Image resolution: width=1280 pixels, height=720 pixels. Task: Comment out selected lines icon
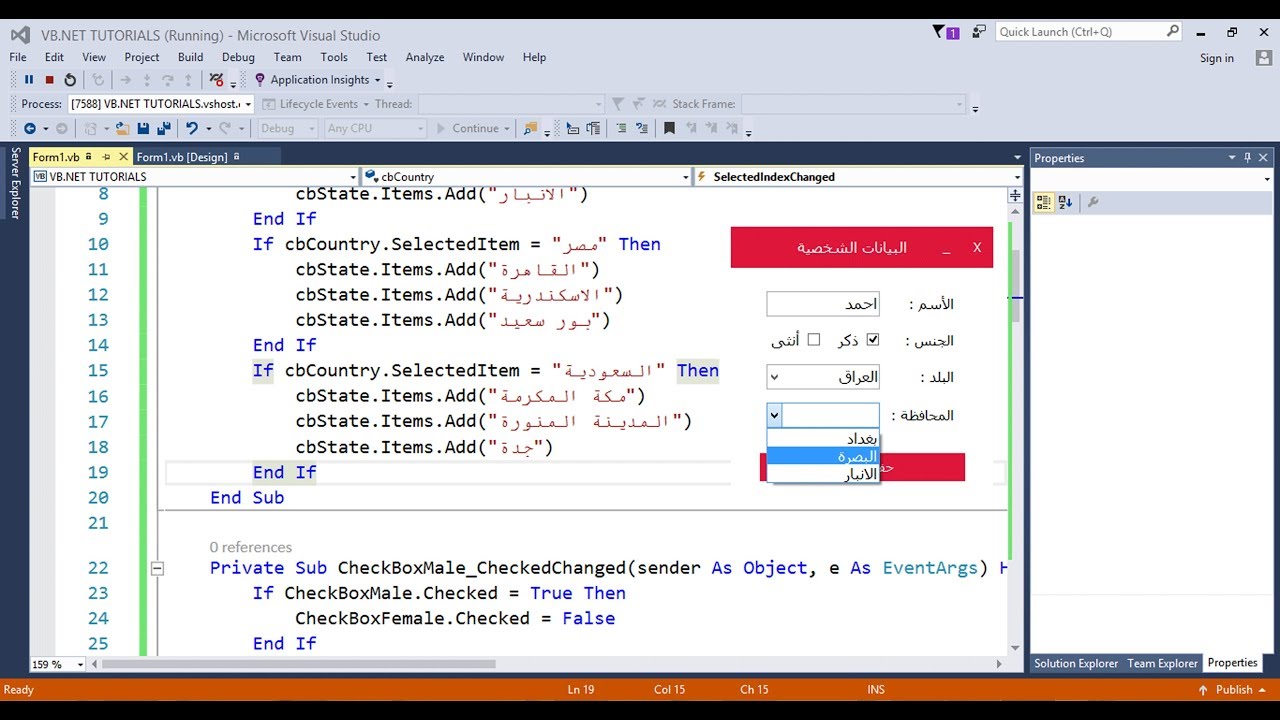[621, 128]
